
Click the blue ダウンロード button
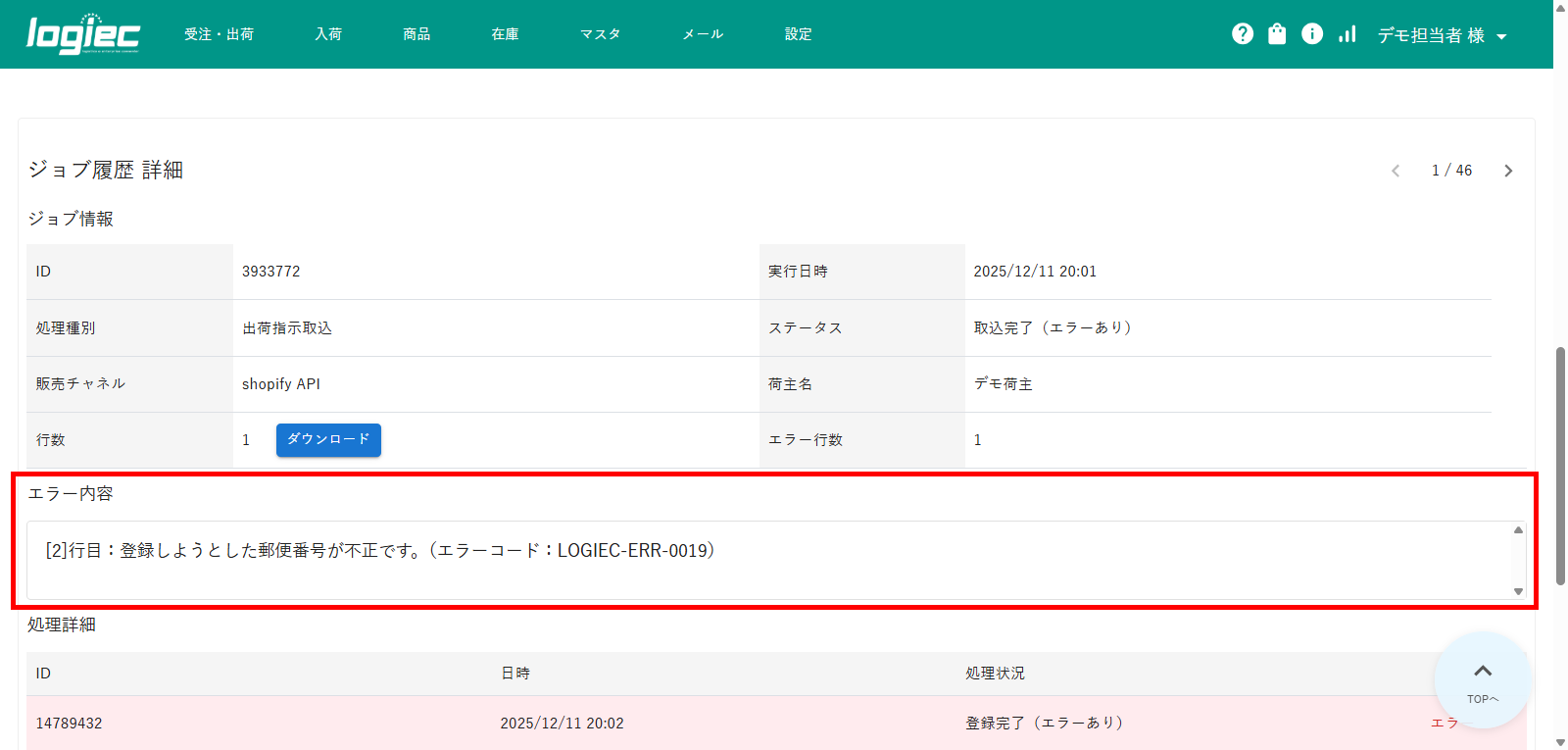click(x=328, y=440)
